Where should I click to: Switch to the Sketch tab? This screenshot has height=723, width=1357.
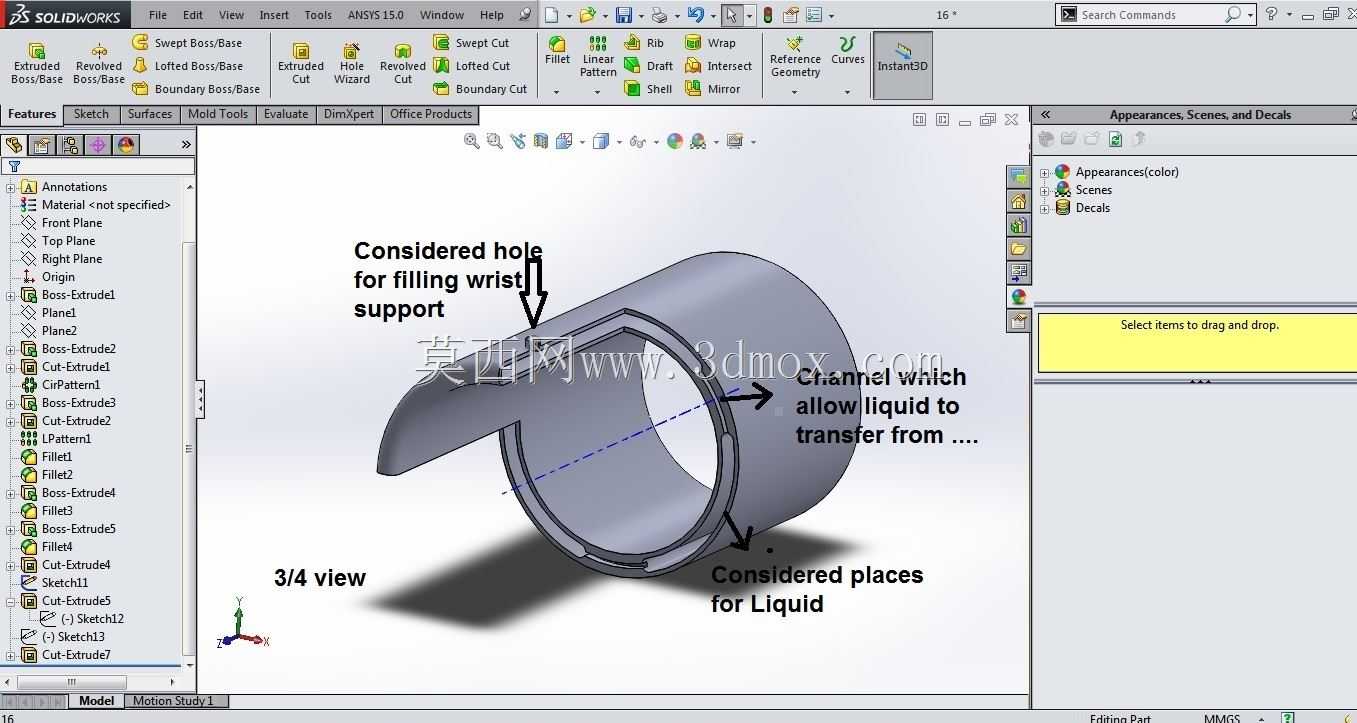tap(91, 114)
